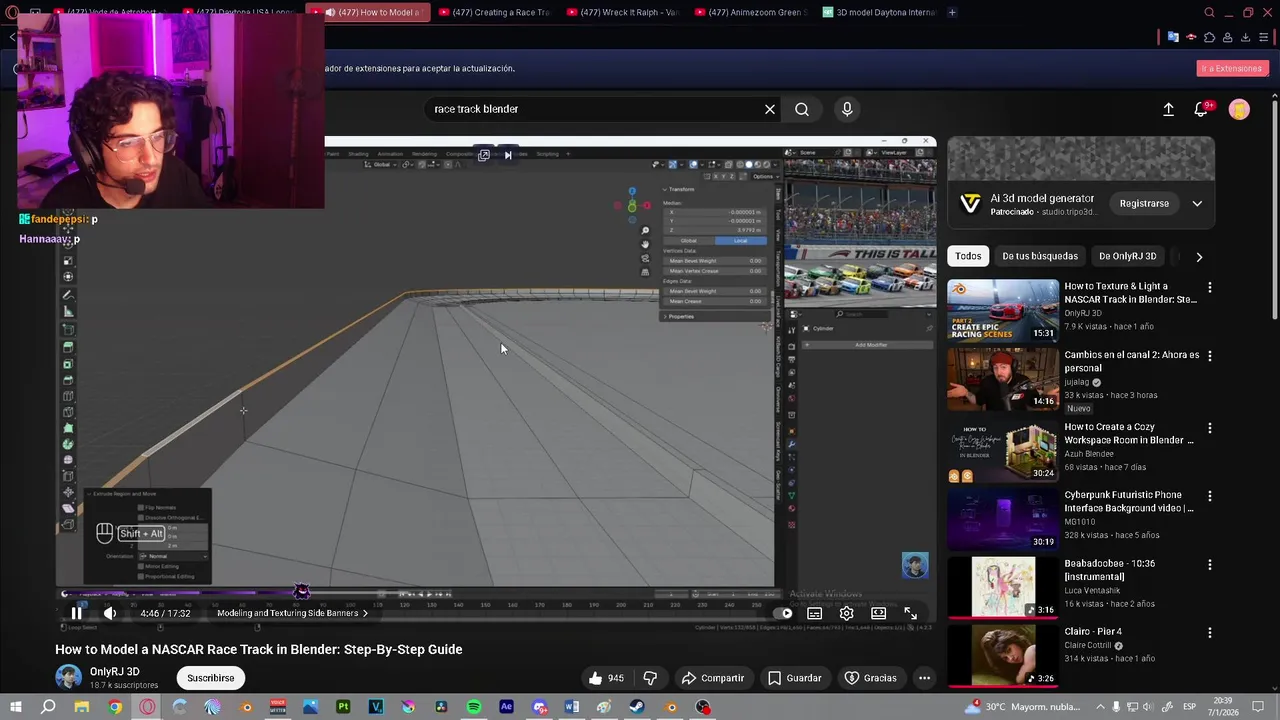Open the browser tab search icon
This screenshot has width=1280, height=720.
click(1210, 12)
